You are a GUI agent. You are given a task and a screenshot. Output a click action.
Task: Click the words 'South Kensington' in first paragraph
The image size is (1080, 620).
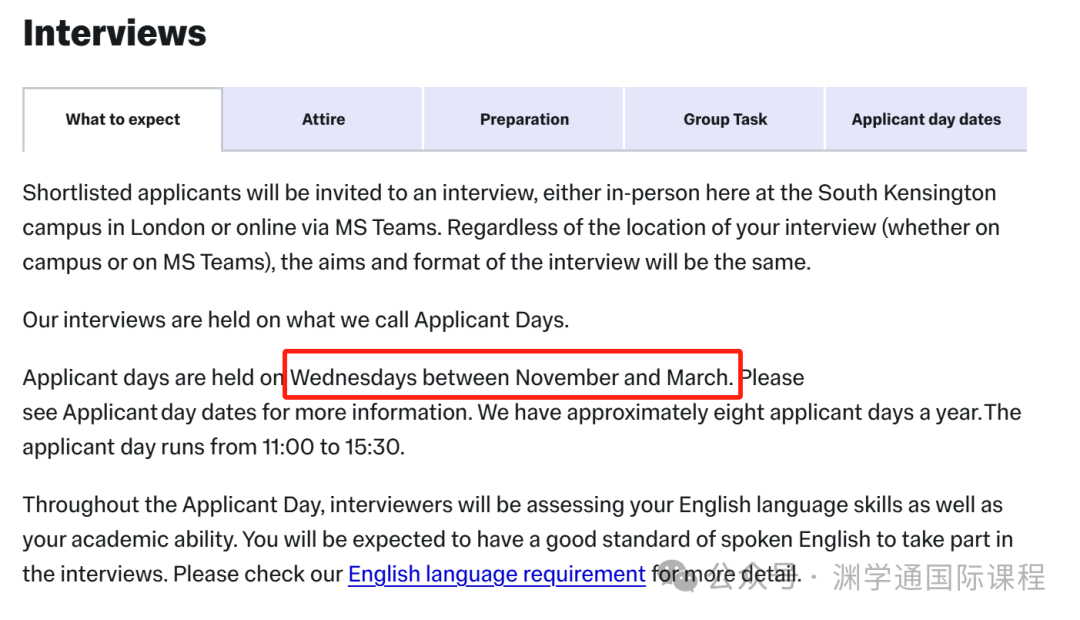click(x=906, y=193)
